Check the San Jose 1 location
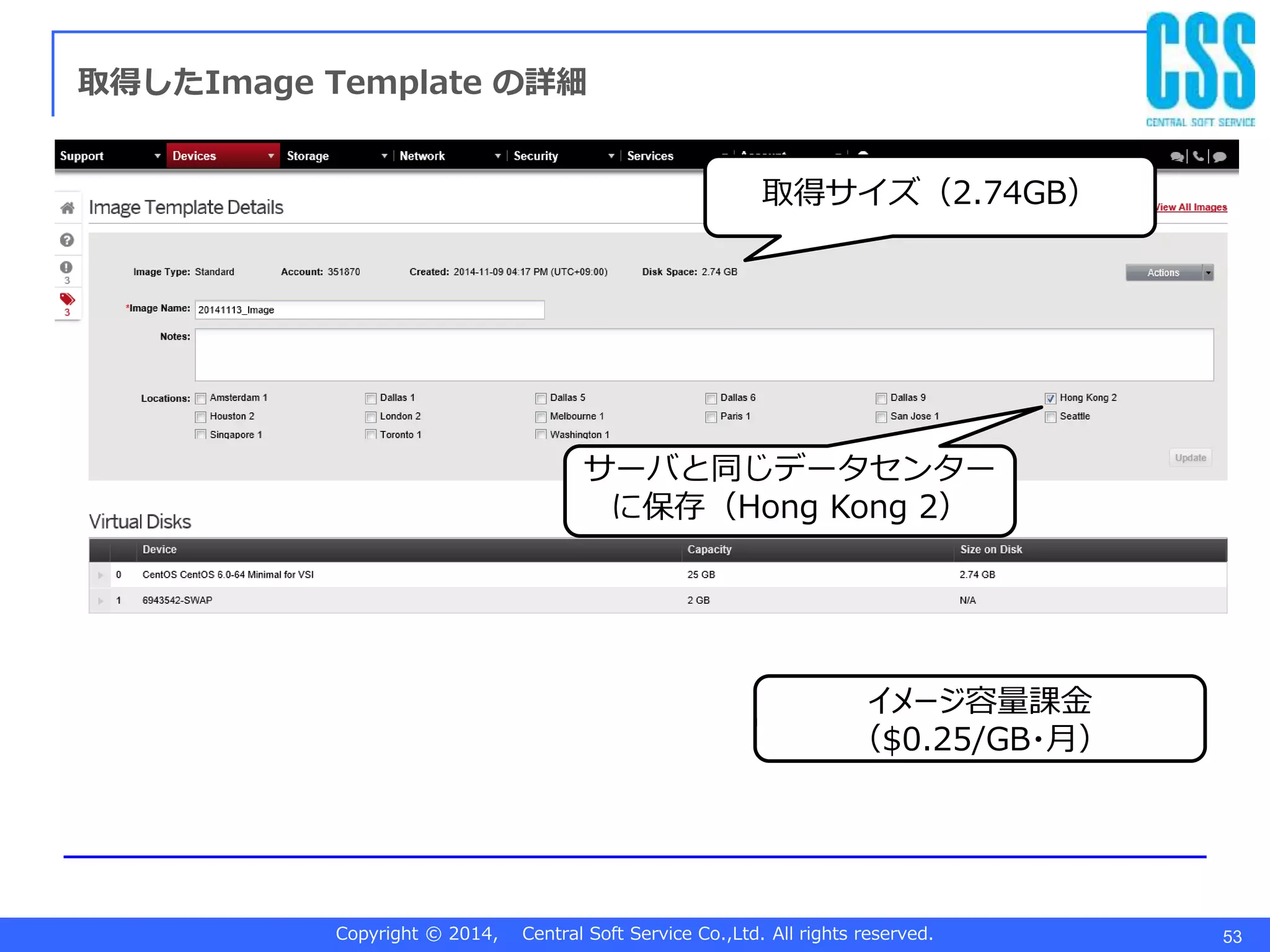Image resolution: width=1270 pixels, height=952 pixels. 881,417
